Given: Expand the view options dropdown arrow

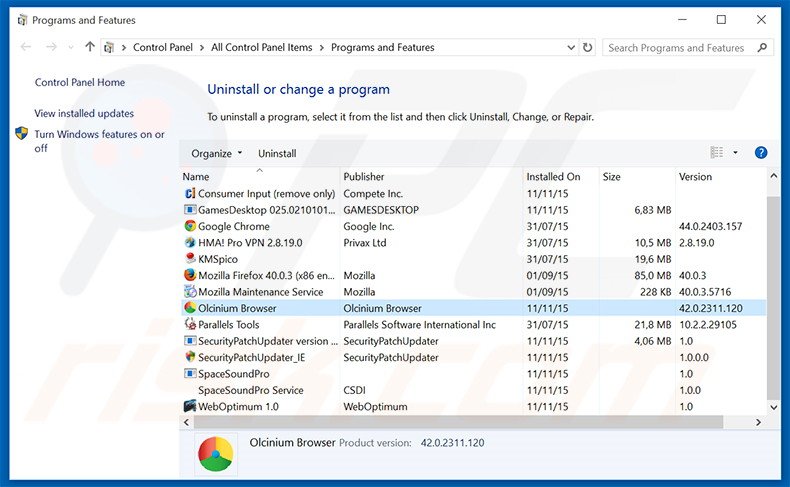Looking at the screenshot, I should click(x=735, y=153).
